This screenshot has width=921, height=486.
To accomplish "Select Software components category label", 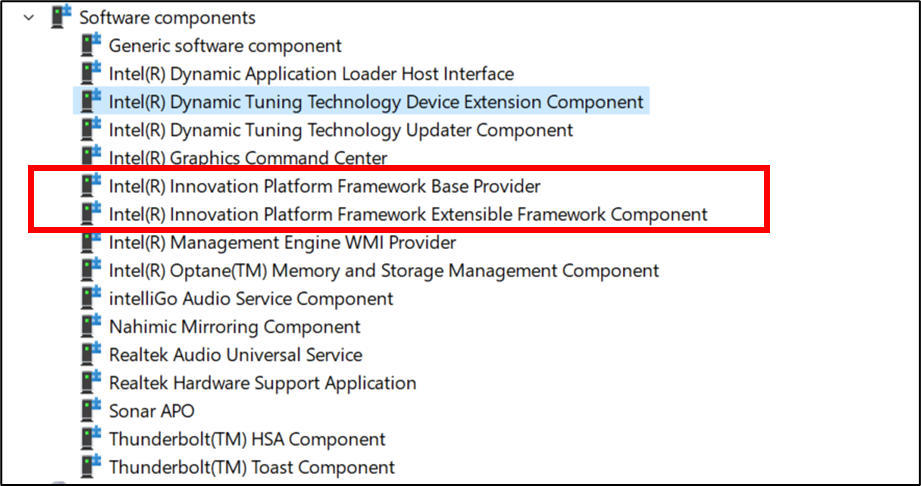I will click(167, 18).
